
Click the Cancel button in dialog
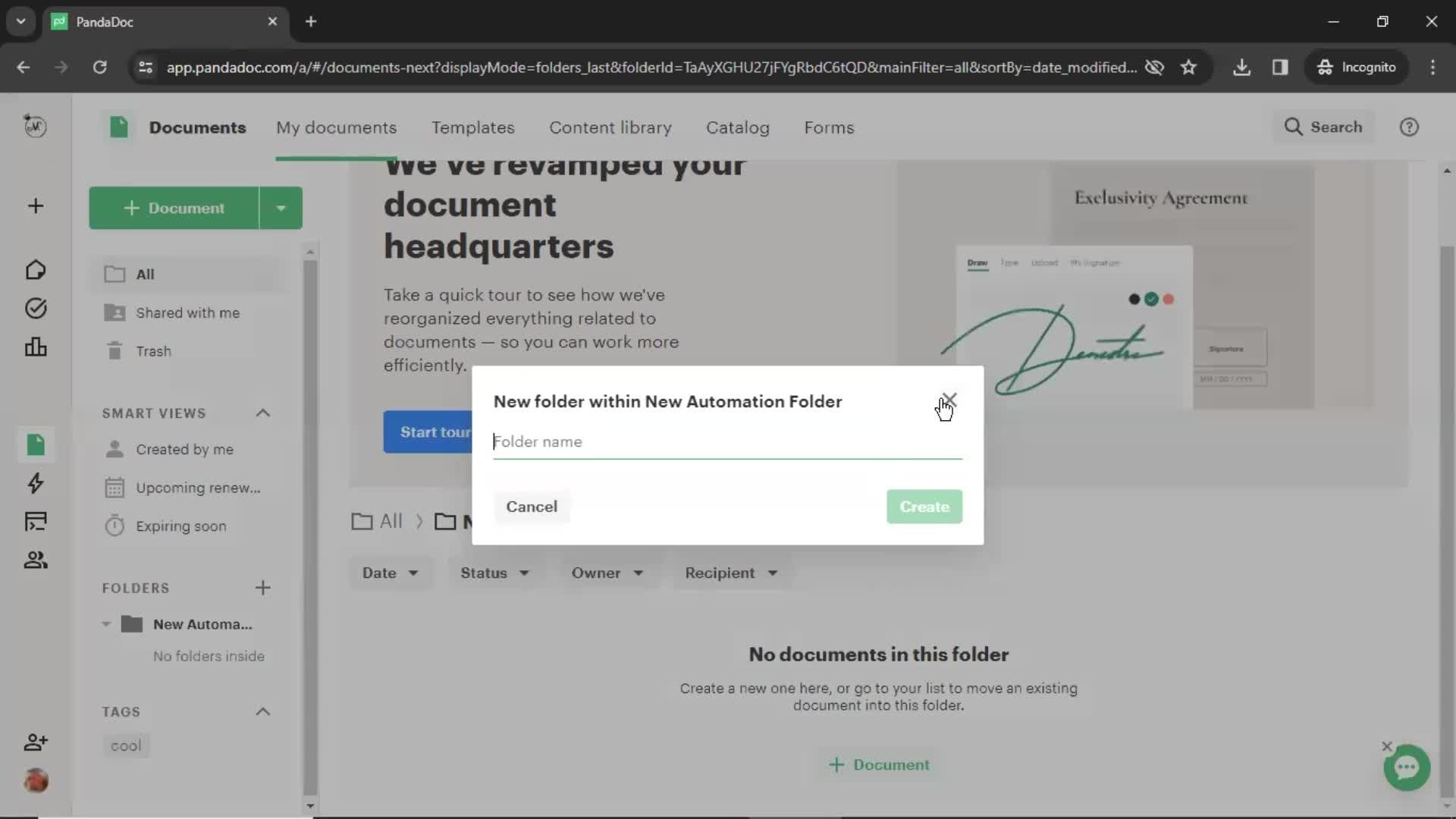pyautogui.click(x=532, y=506)
